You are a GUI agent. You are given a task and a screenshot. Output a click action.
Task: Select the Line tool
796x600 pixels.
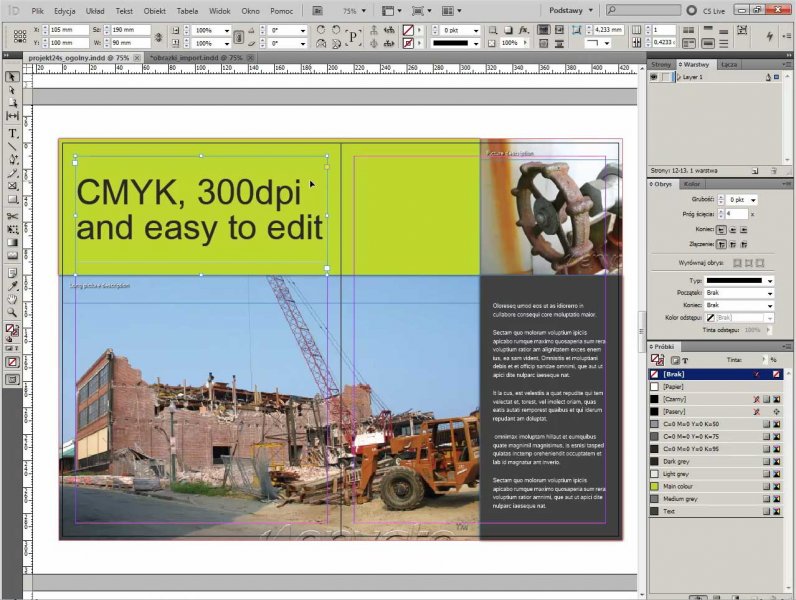point(13,146)
